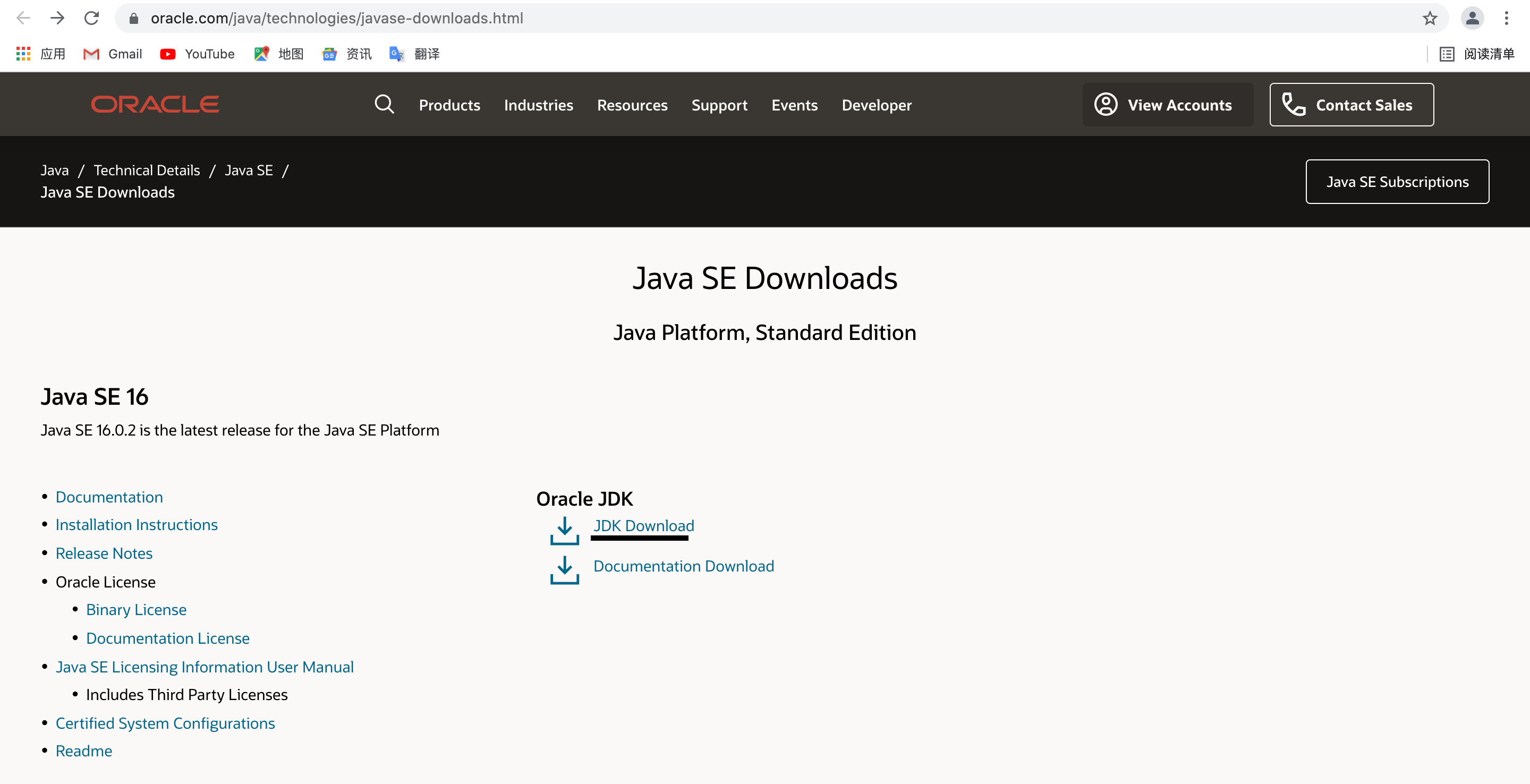Viewport: 1530px width, 784px height.
Task: Open the Developer menu
Action: coord(877,105)
